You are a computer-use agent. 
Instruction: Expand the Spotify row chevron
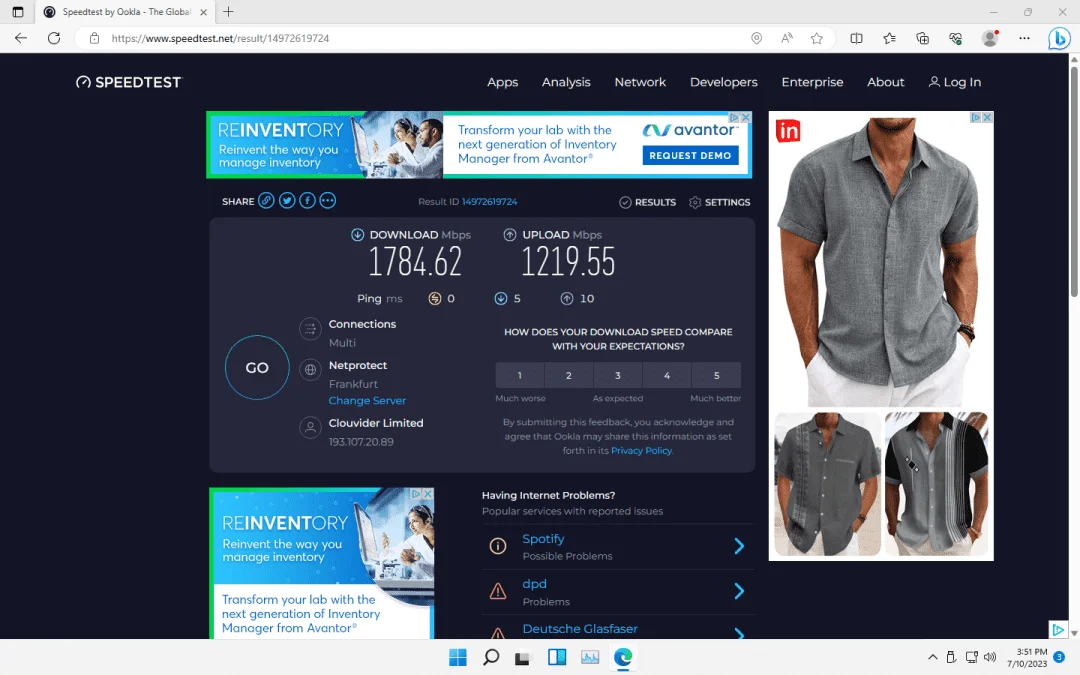click(x=739, y=546)
